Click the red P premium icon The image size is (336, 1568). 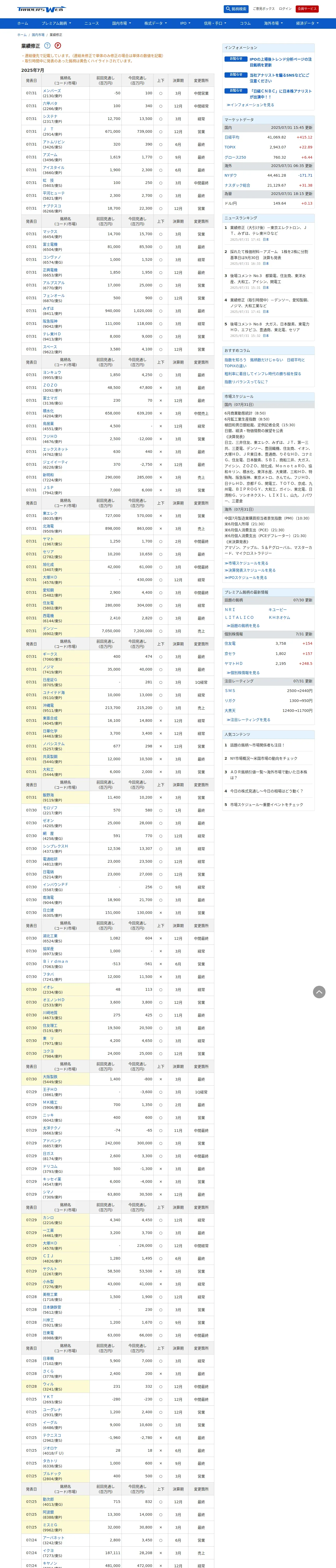click(58, 46)
